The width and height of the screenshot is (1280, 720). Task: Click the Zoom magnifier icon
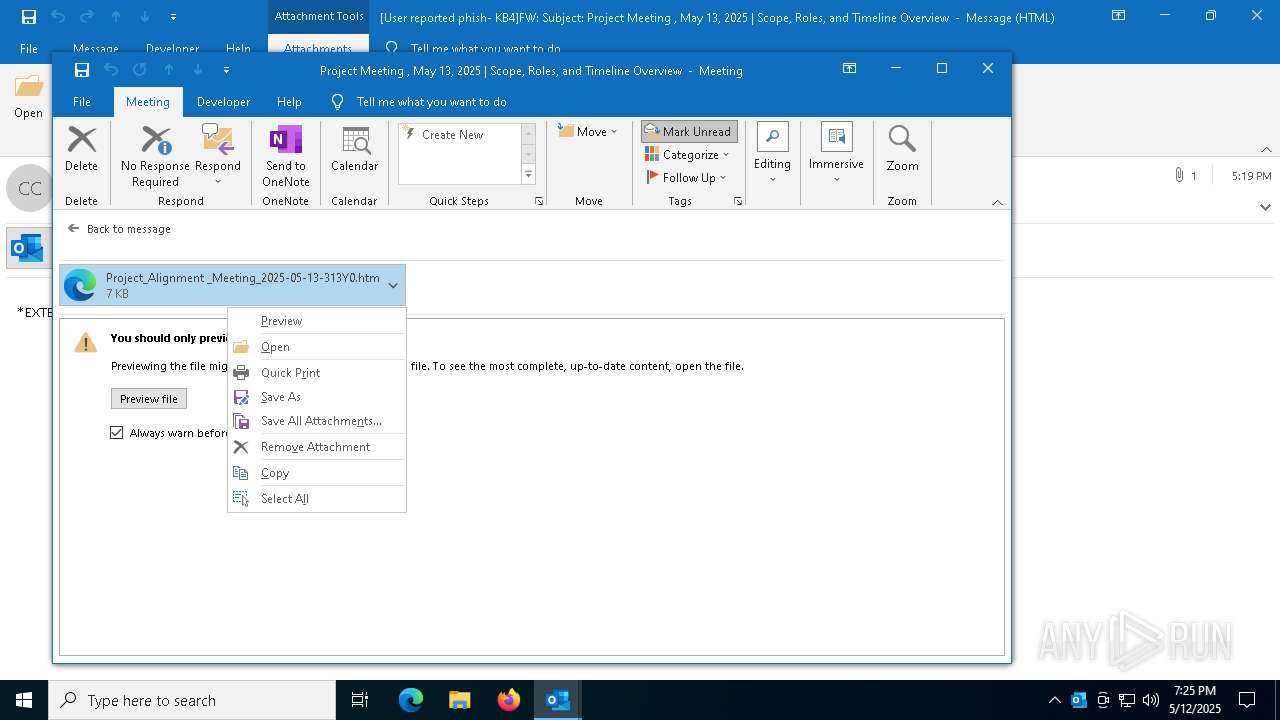902,149
